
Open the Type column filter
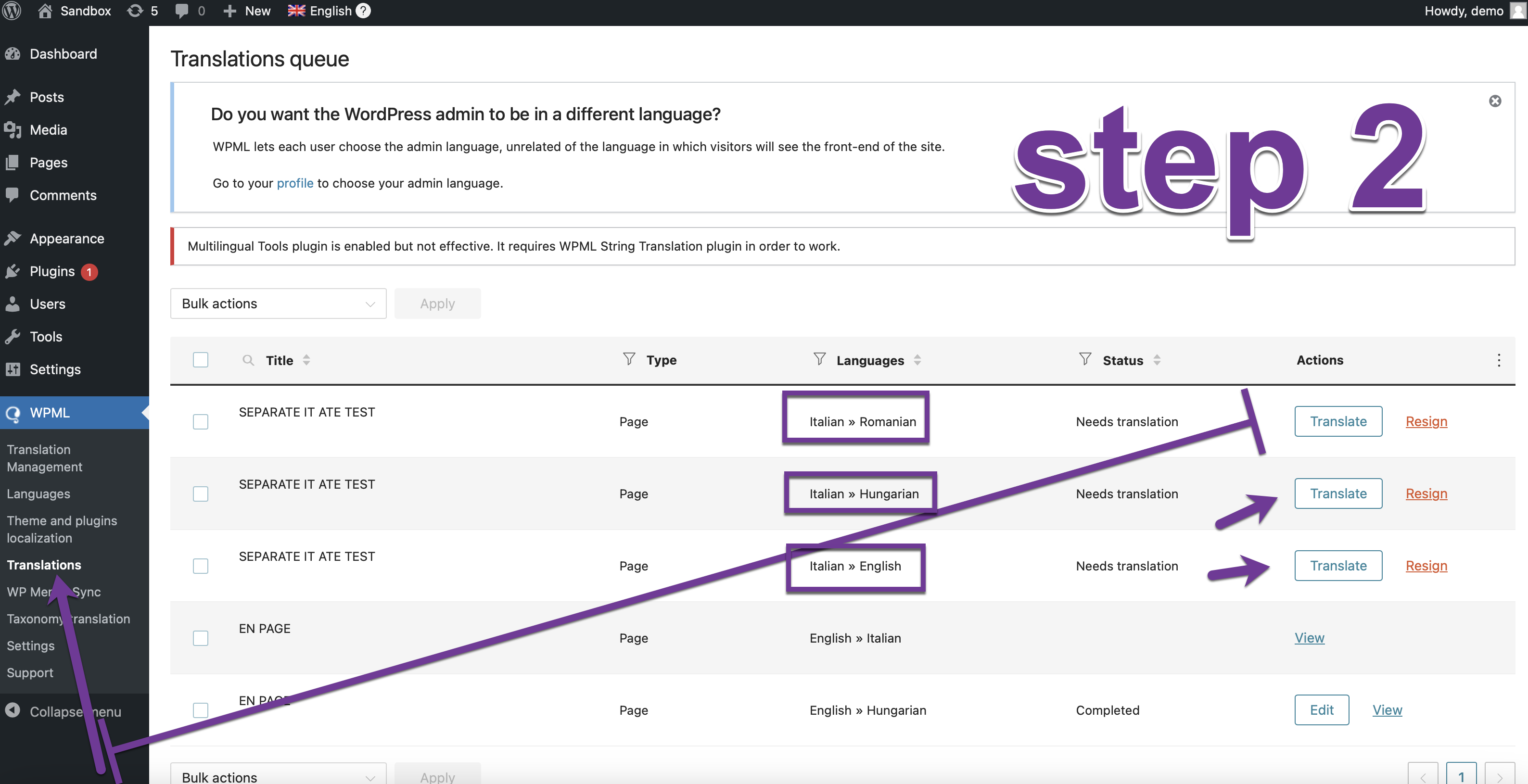pyautogui.click(x=629, y=359)
